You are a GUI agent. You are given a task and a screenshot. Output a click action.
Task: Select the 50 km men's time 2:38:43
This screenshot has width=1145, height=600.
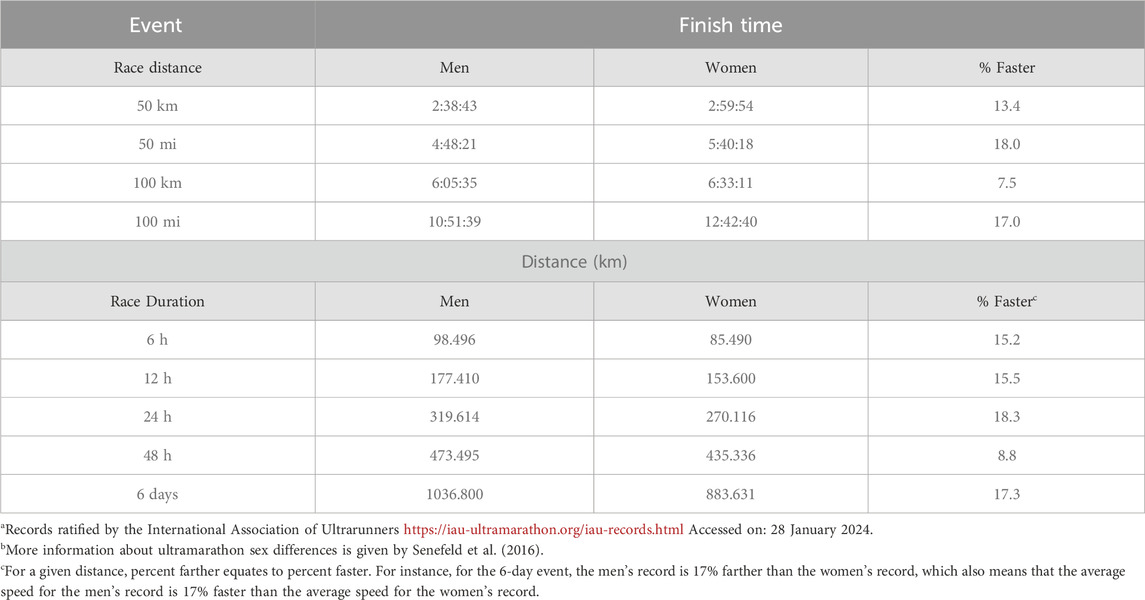pos(454,106)
